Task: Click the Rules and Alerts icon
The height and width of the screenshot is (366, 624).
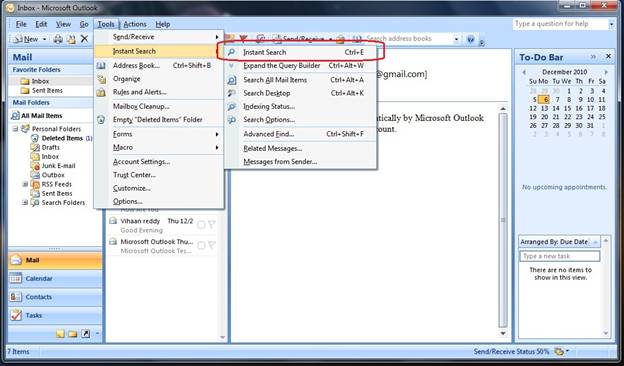Action: [101, 92]
